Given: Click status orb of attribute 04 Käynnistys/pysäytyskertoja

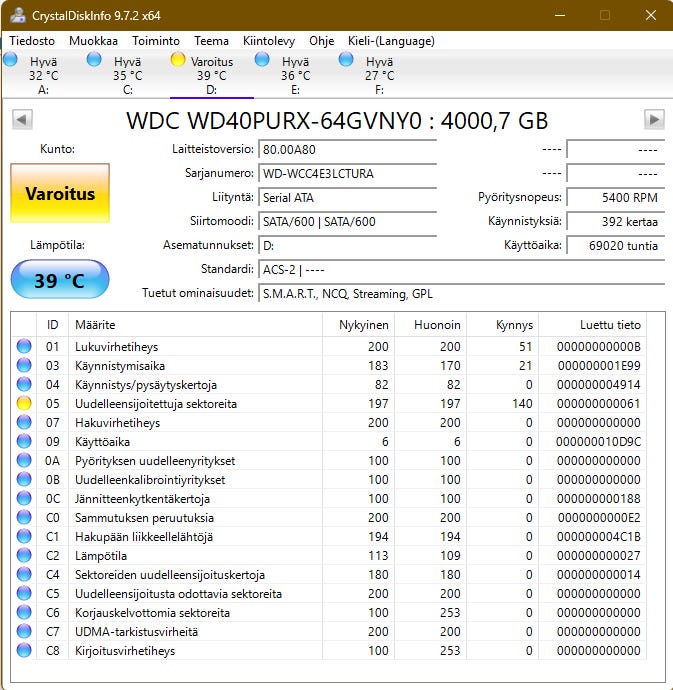Looking at the screenshot, I should (x=24, y=384).
